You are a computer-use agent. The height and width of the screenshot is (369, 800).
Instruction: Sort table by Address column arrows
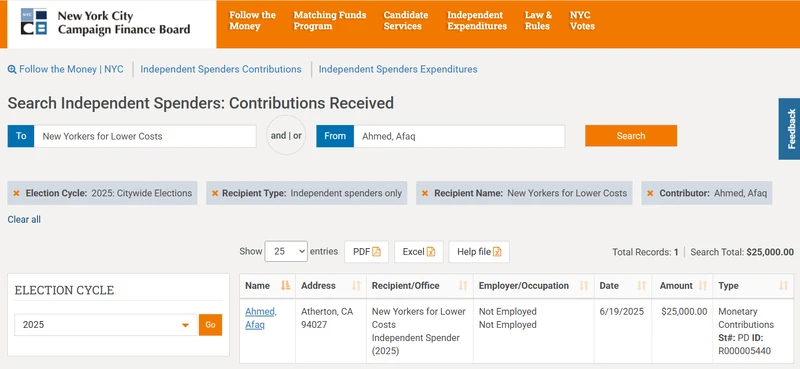click(x=356, y=286)
